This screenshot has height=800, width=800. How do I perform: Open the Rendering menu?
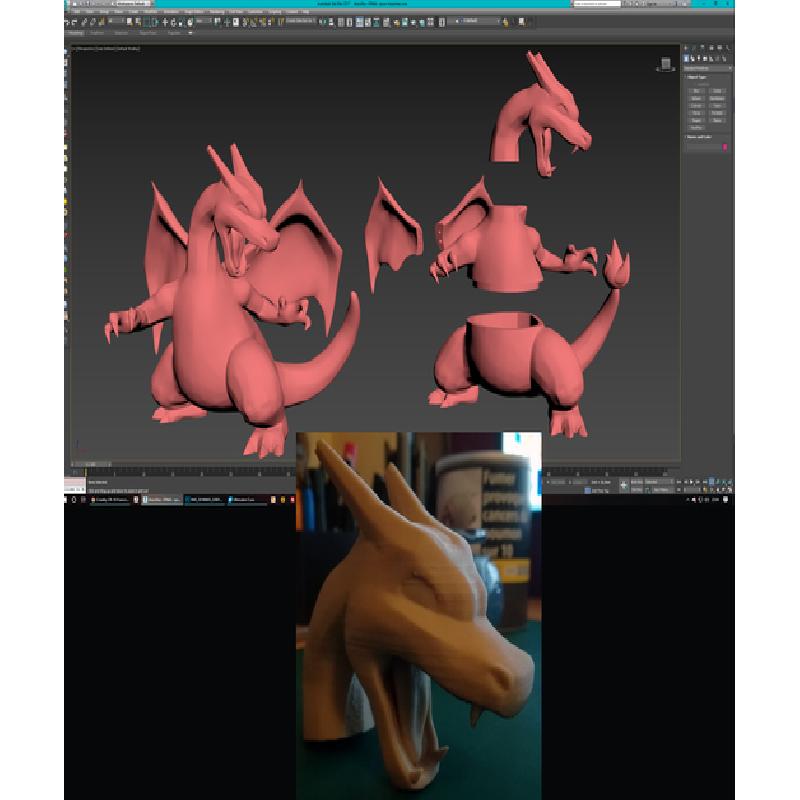(x=217, y=12)
